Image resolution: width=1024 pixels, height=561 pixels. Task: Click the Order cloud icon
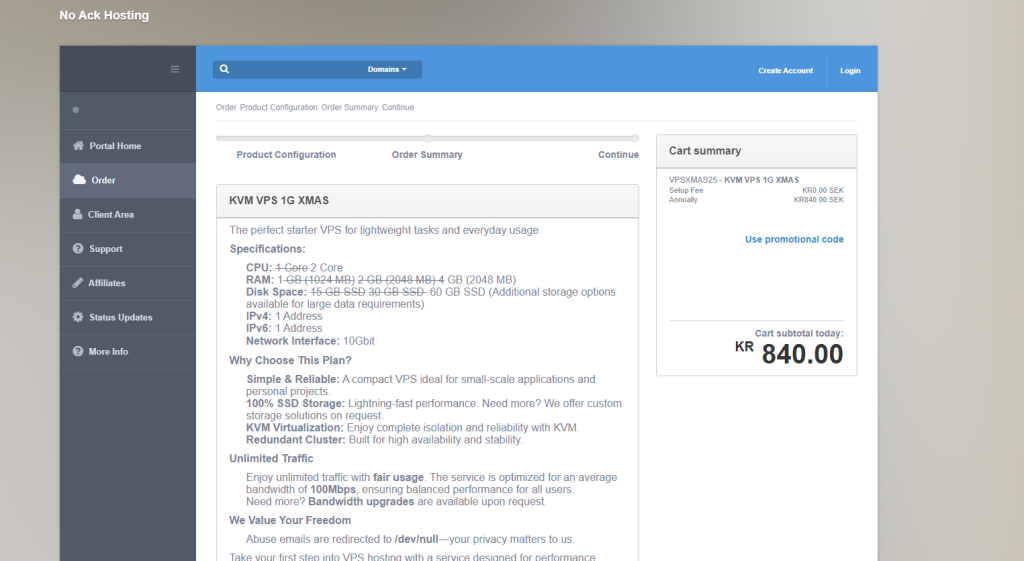(x=79, y=180)
